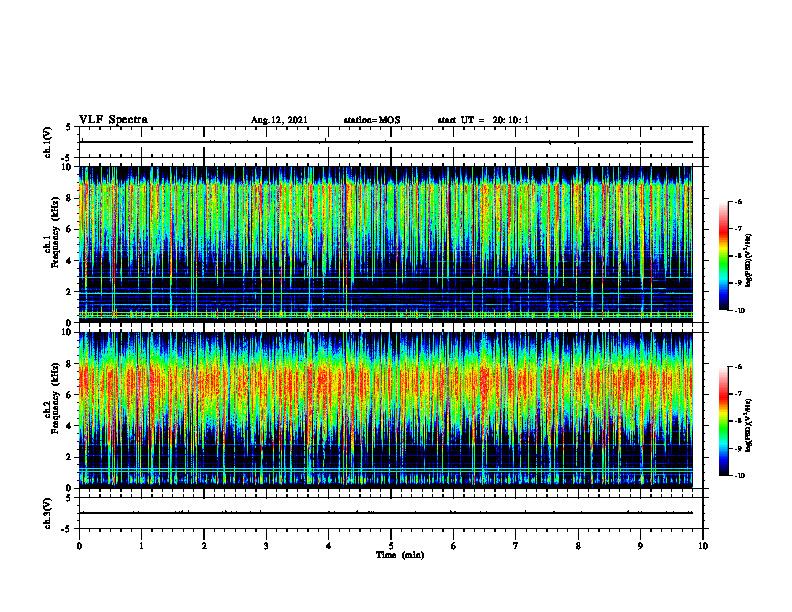Screen dimensions: 792x612
Task: Click the 'ch.1(V)' axis label
Action: (x=47, y=142)
